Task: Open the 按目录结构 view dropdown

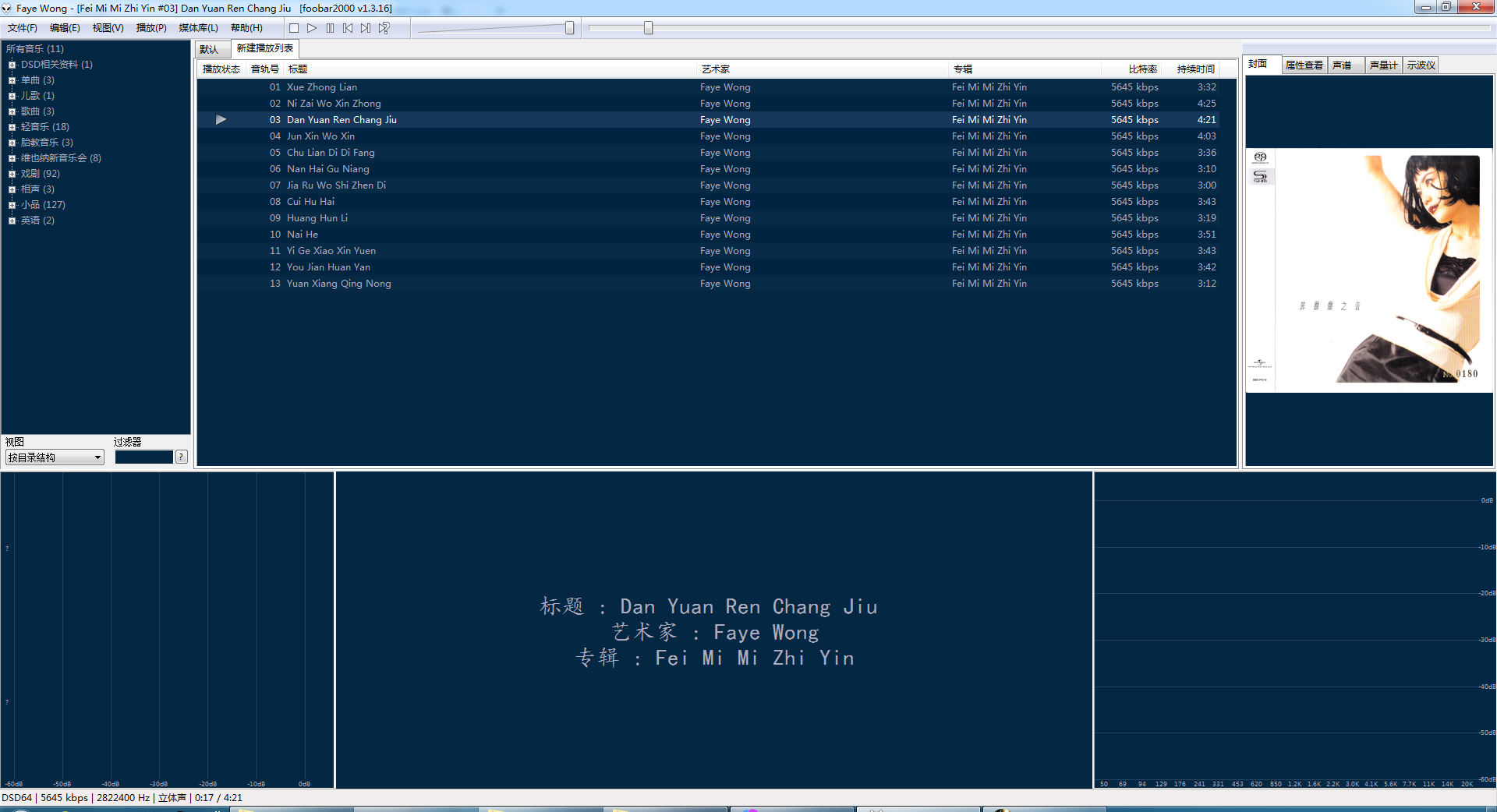Action: point(55,457)
